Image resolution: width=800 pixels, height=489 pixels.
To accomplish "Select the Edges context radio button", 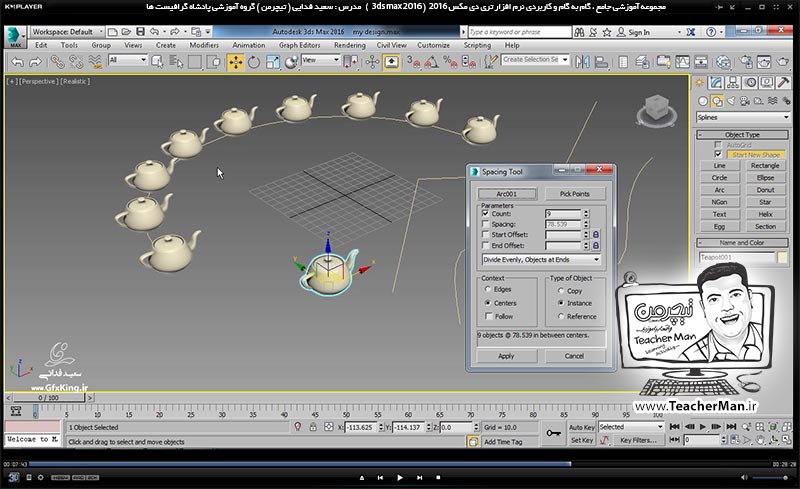I will pyautogui.click(x=488, y=289).
